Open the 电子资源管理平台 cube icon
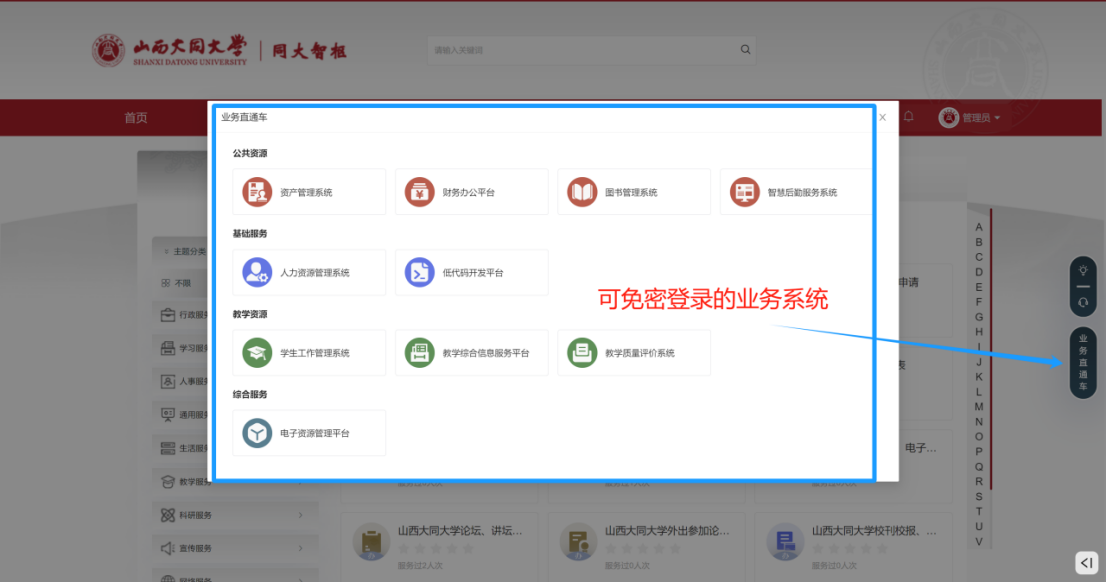The width and height of the screenshot is (1106, 583). [258, 433]
